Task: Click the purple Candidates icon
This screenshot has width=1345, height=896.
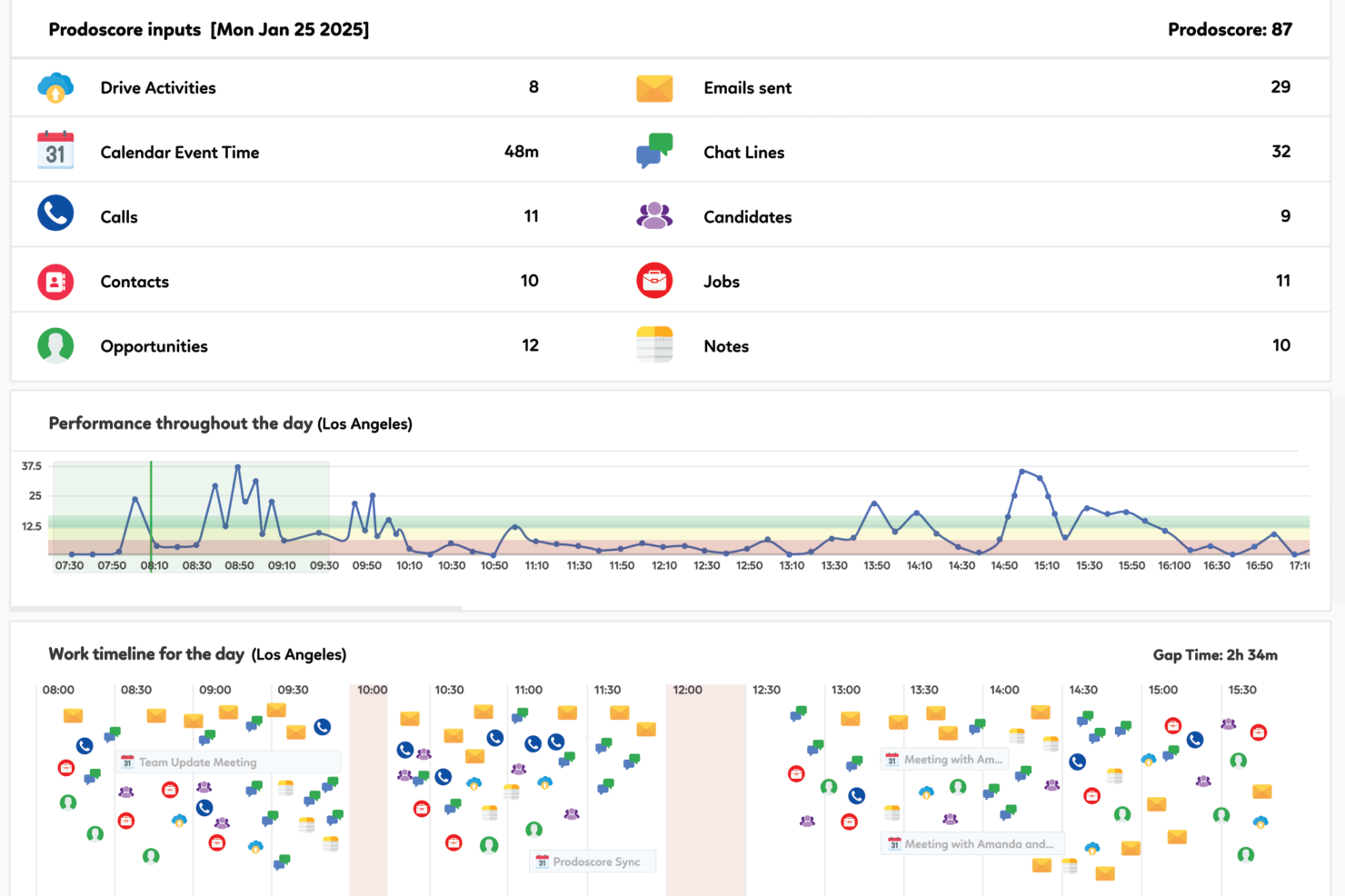Action: 654,215
